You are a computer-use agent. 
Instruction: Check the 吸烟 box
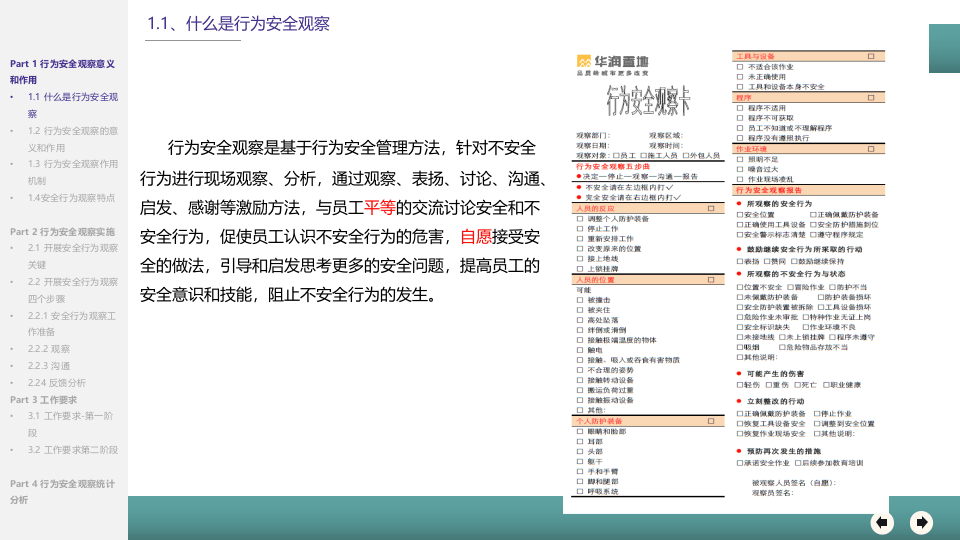click(740, 347)
